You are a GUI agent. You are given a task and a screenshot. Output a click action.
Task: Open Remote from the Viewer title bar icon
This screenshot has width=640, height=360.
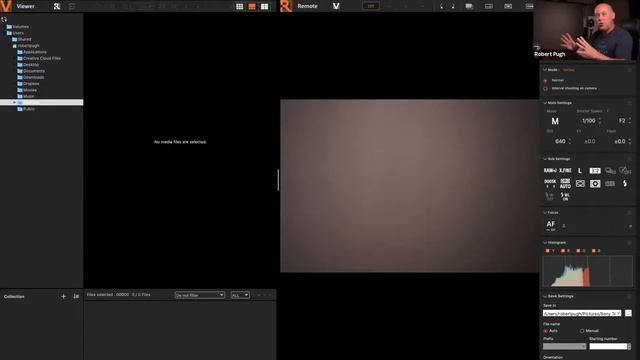pyautogui.click(x=57, y=6)
